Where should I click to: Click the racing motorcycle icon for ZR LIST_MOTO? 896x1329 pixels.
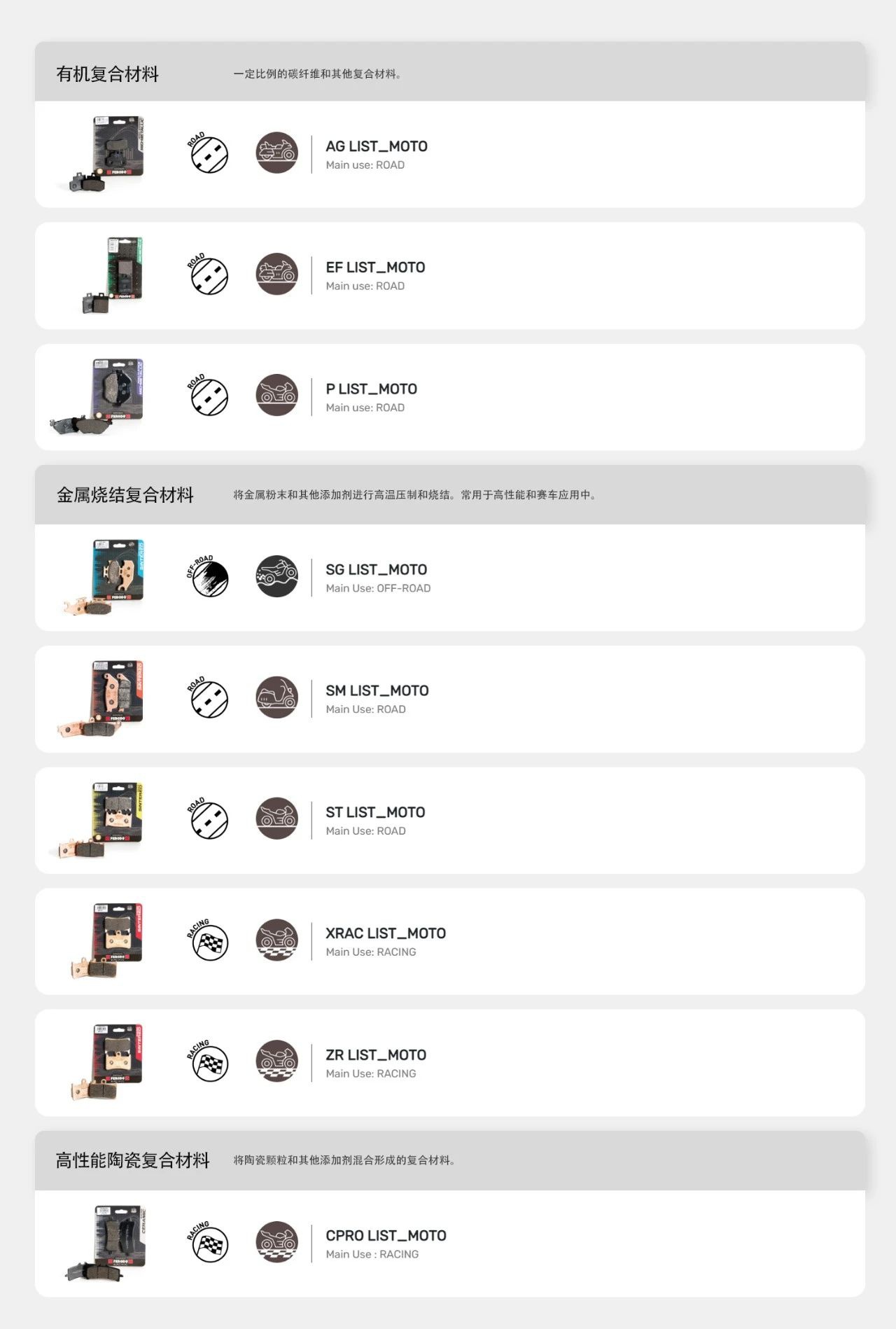pos(276,1062)
